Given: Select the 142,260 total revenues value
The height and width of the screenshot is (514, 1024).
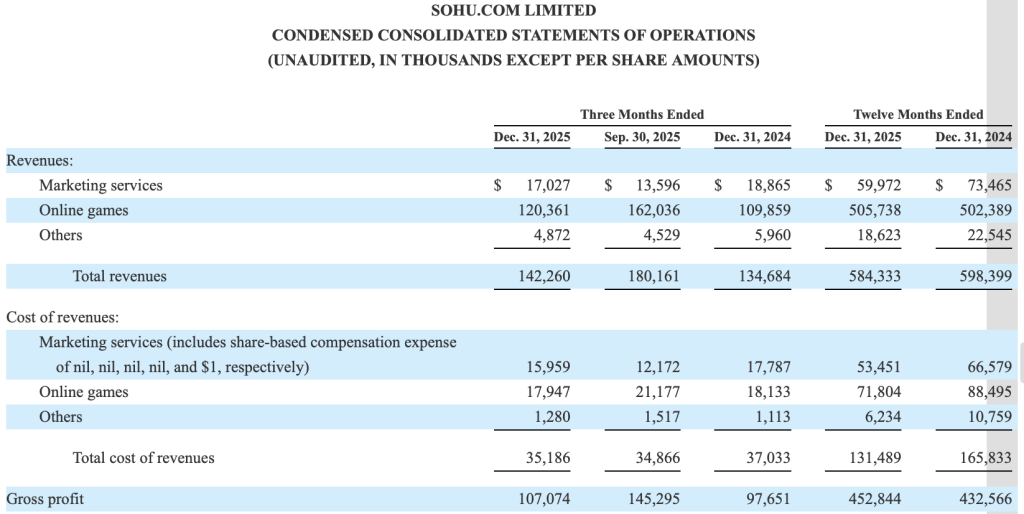Looking at the screenshot, I should point(546,276).
